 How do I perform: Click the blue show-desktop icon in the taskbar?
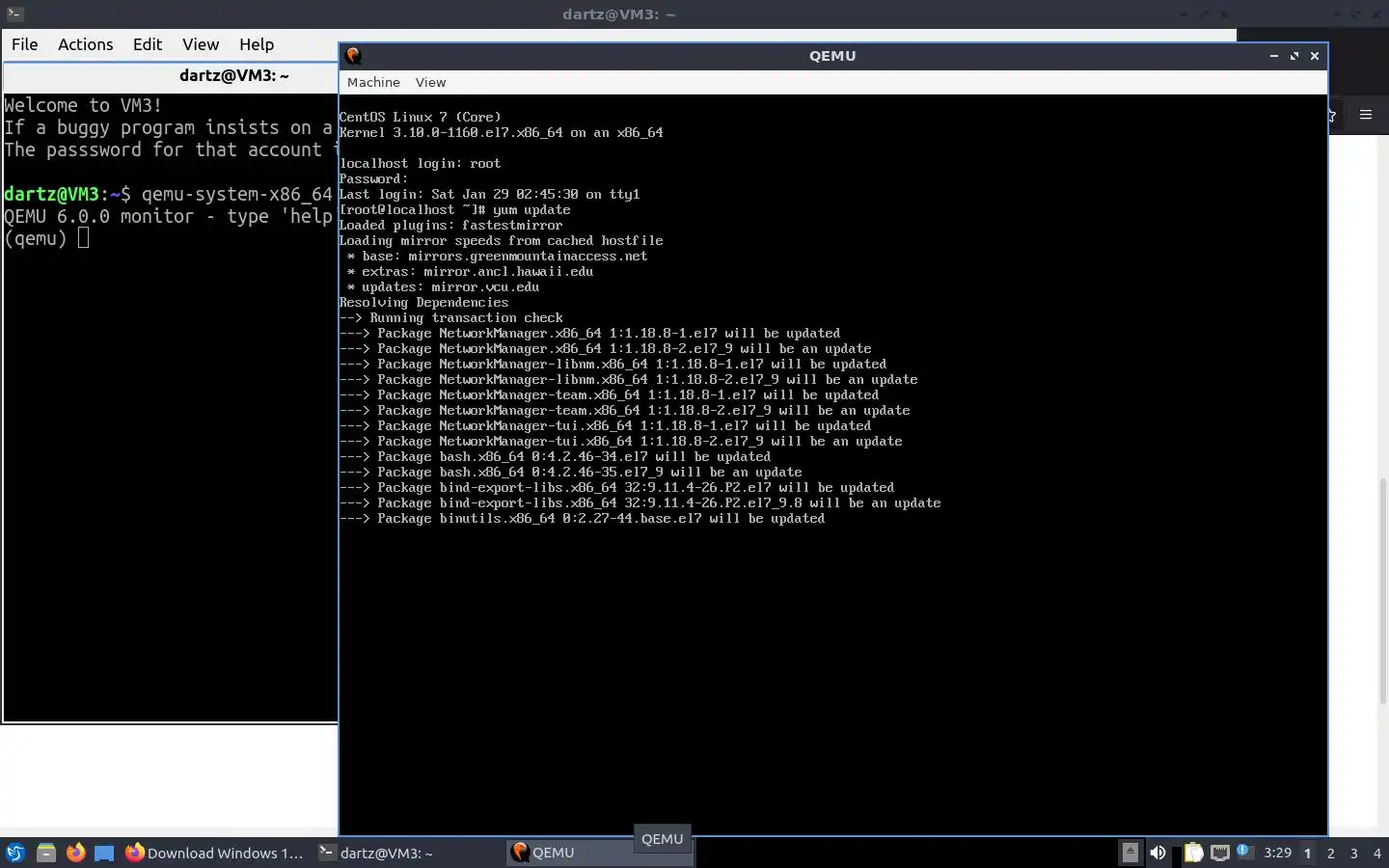pyautogui.click(x=104, y=853)
